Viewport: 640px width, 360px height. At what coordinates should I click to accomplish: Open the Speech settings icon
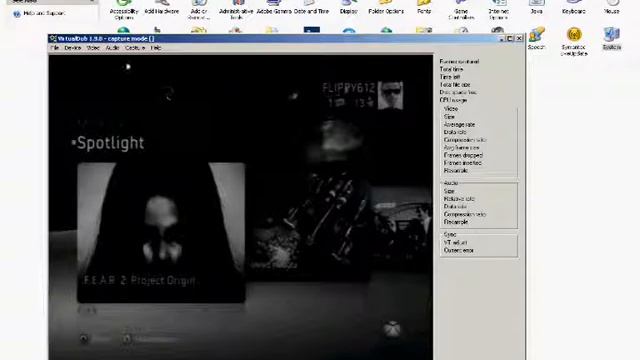[536, 38]
